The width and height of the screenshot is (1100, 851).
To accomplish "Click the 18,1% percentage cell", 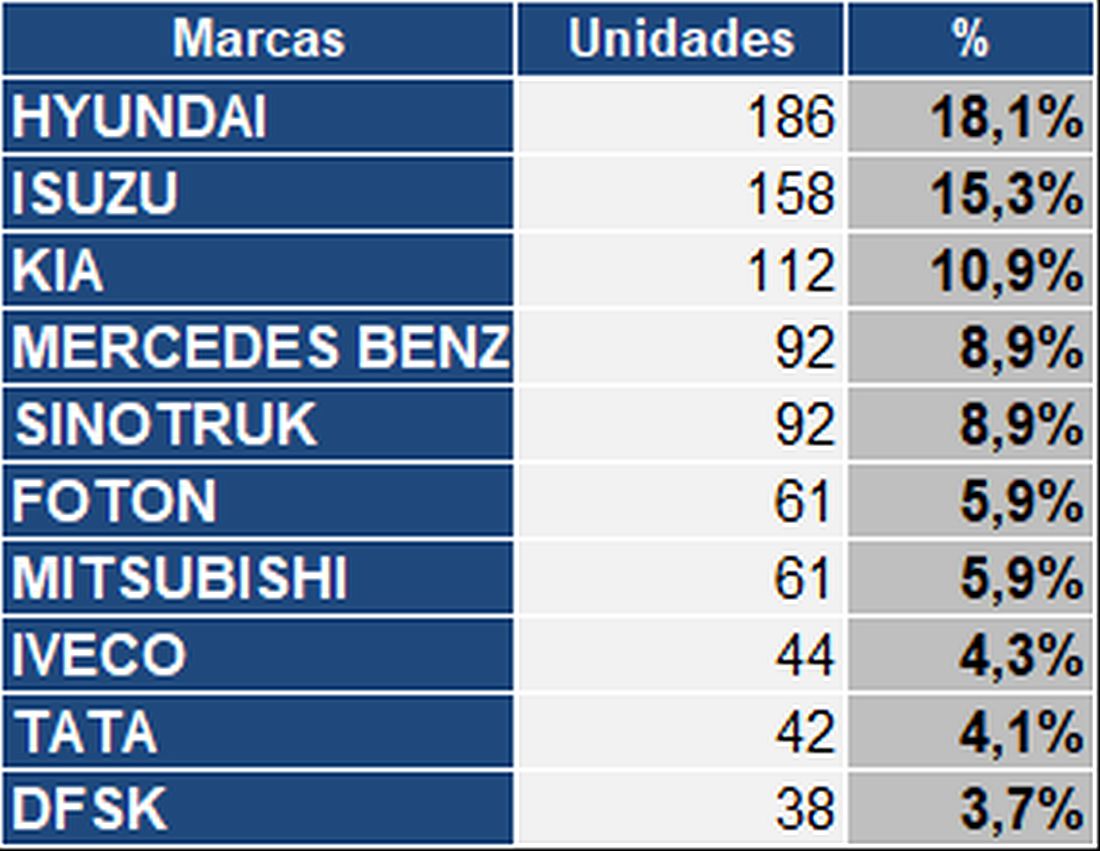I will (1005, 117).
